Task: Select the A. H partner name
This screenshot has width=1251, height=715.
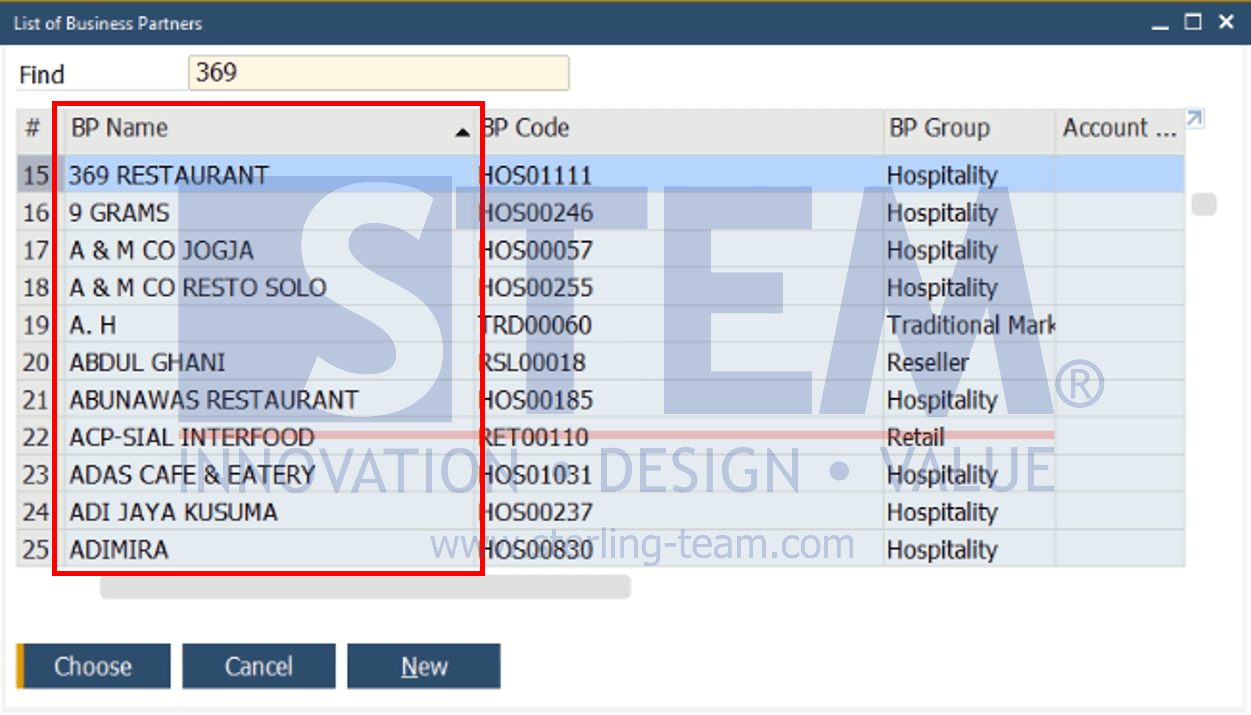Action: [x=93, y=325]
